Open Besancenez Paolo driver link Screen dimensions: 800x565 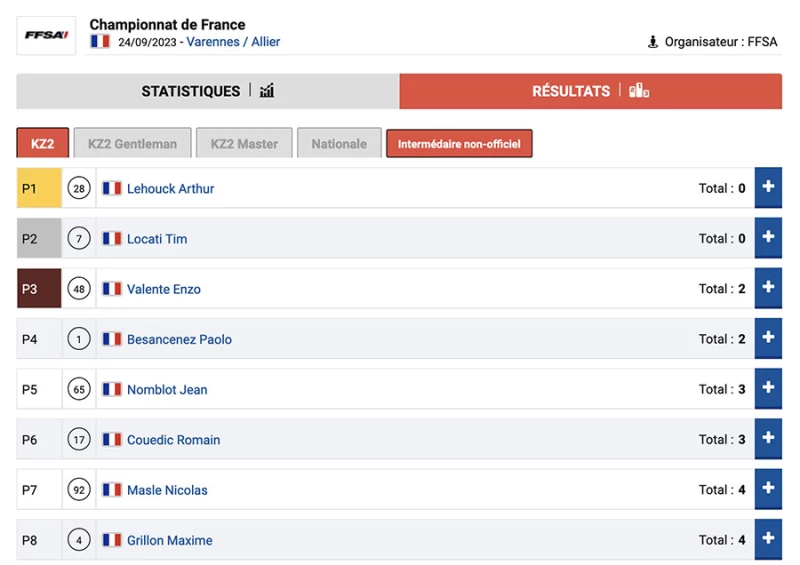click(x=179, y=339)
